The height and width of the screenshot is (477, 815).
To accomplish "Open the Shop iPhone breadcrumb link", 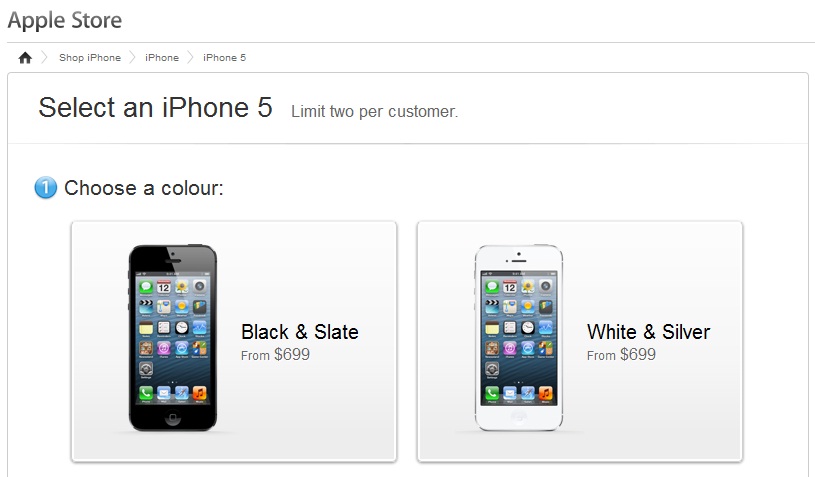I will click(90, 58).
